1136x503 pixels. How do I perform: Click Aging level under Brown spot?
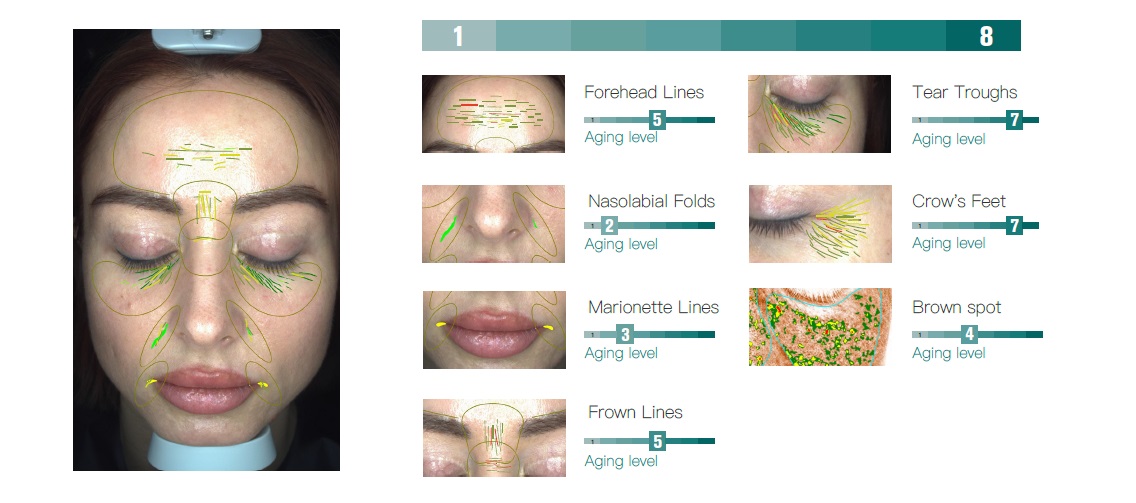coord(948,354)
